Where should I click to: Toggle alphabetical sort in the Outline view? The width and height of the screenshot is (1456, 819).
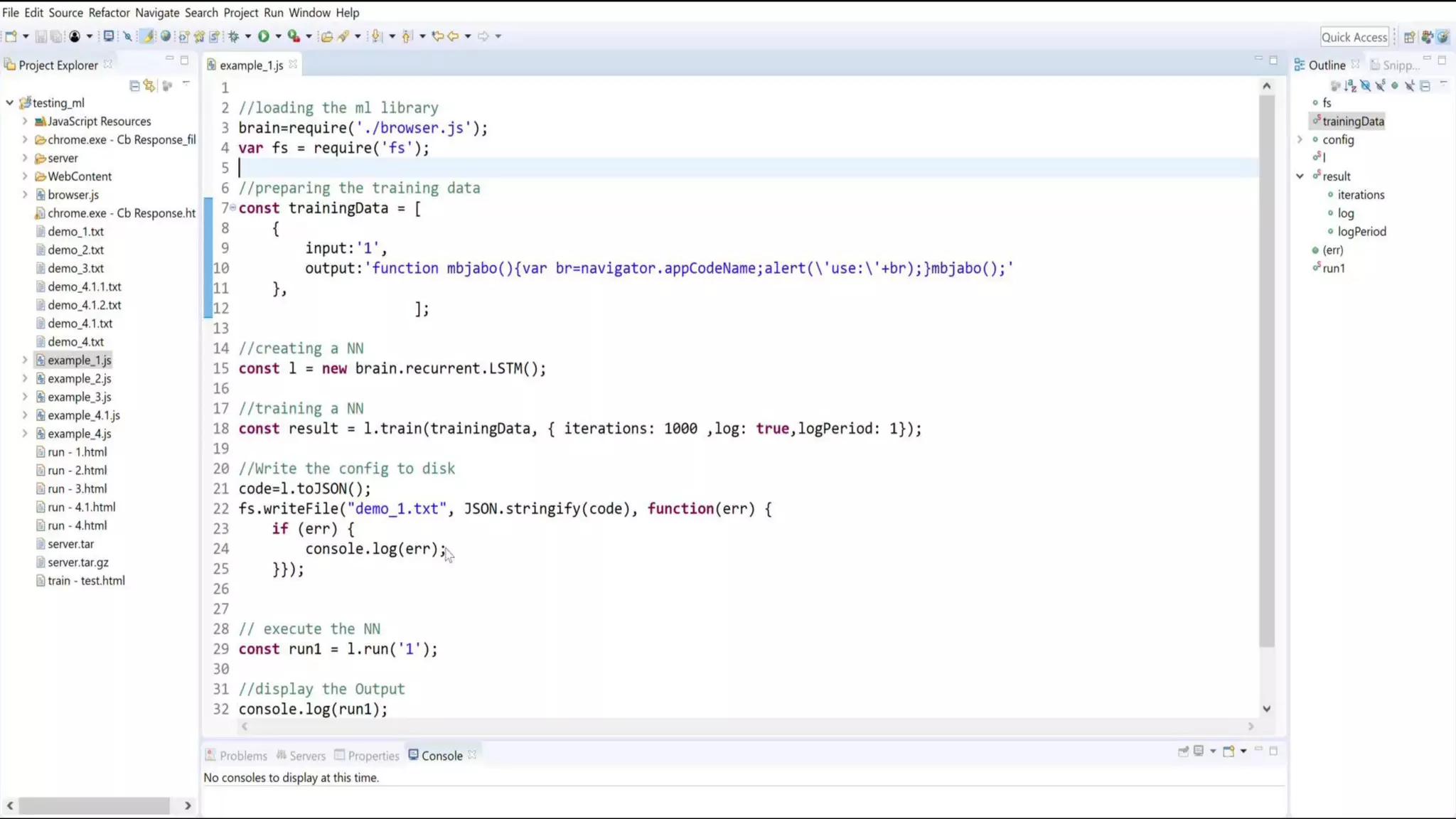1350,86
